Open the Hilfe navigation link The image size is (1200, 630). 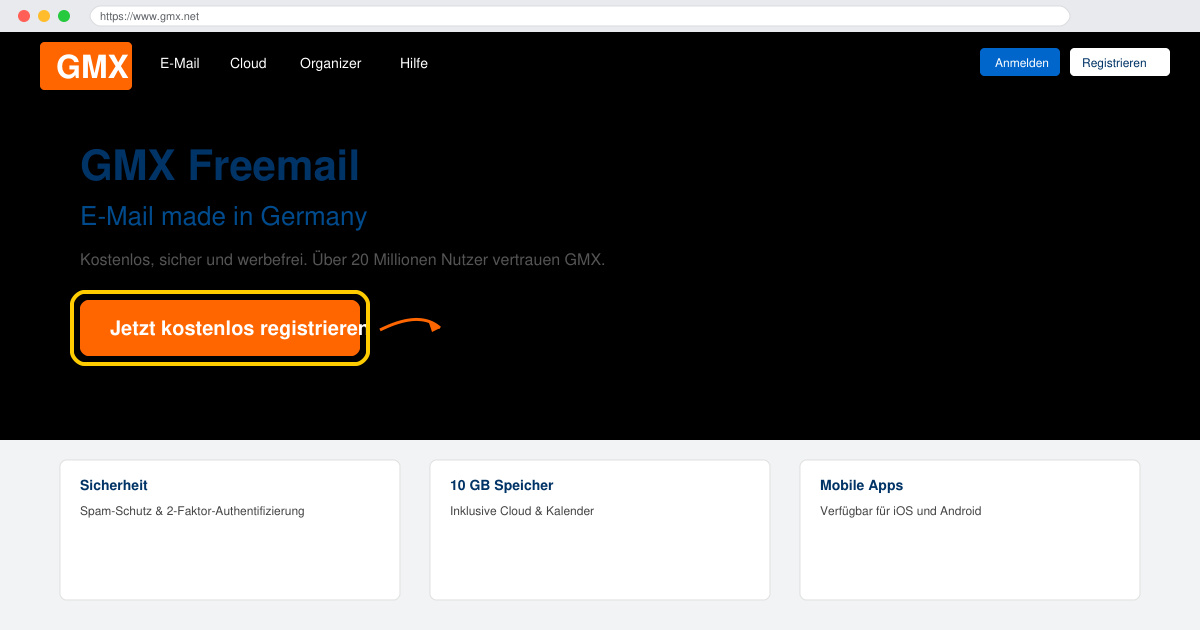click(x=414, y=63)
